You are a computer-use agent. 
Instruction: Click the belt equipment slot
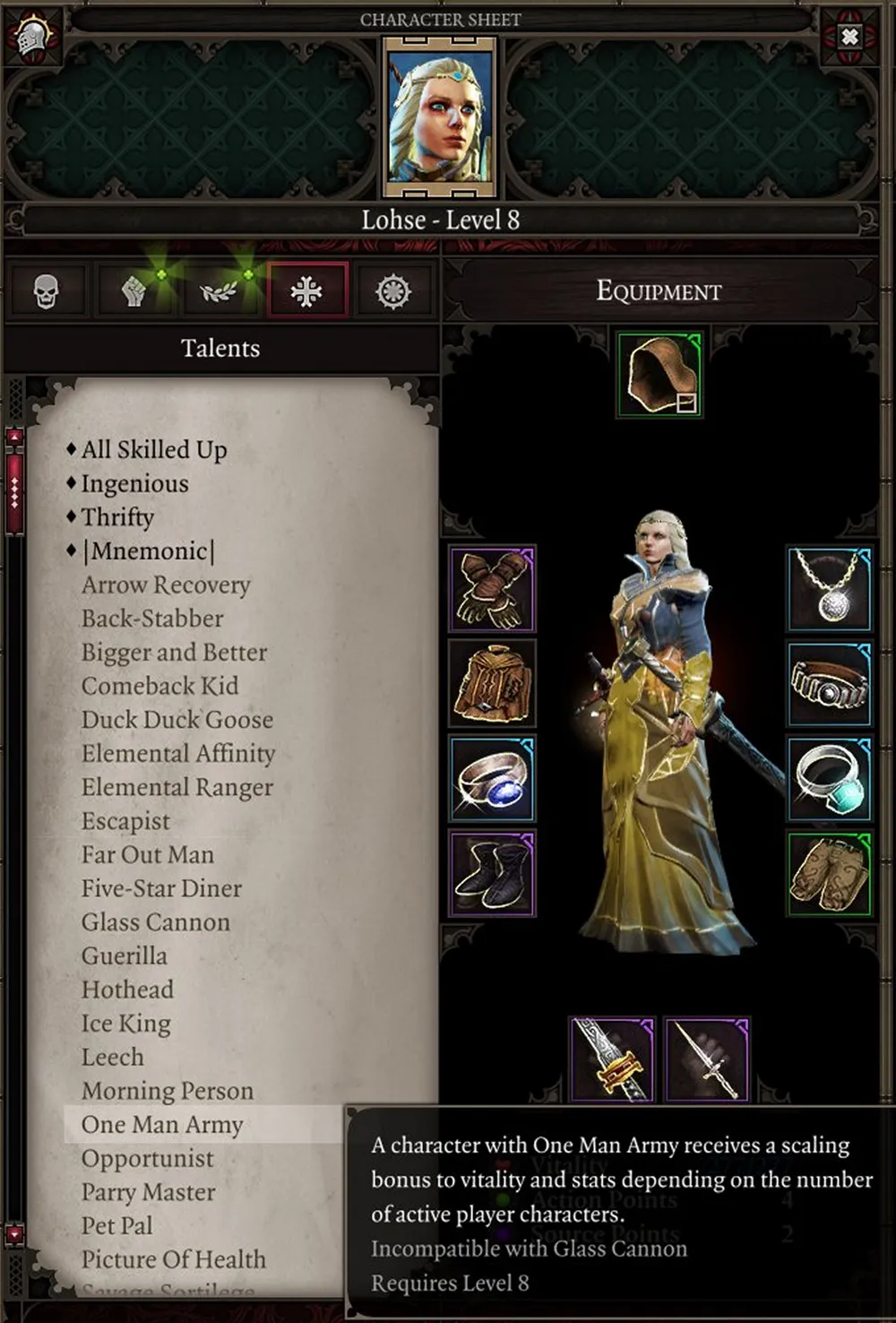coord(830,684)
